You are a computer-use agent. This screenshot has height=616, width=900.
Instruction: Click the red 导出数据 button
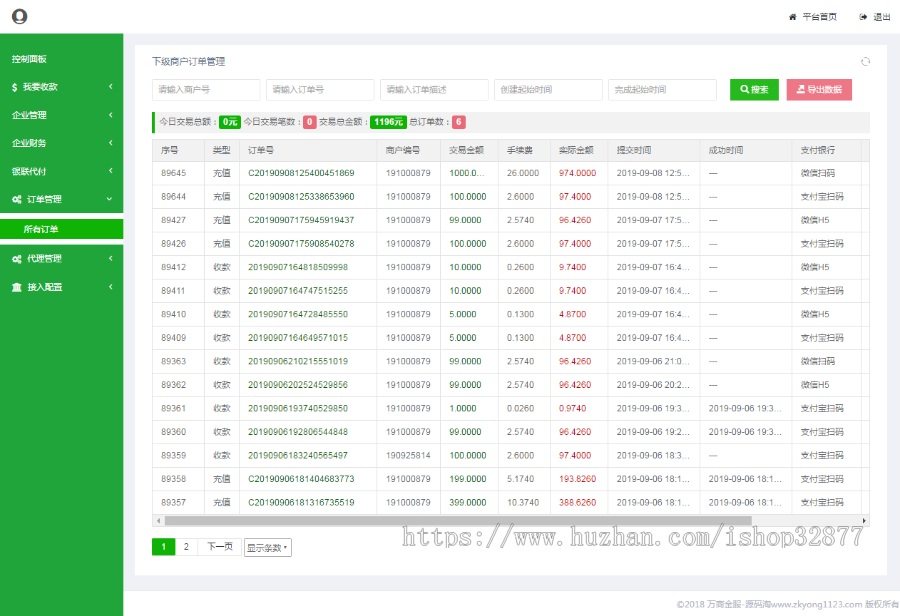coord(819,90)
